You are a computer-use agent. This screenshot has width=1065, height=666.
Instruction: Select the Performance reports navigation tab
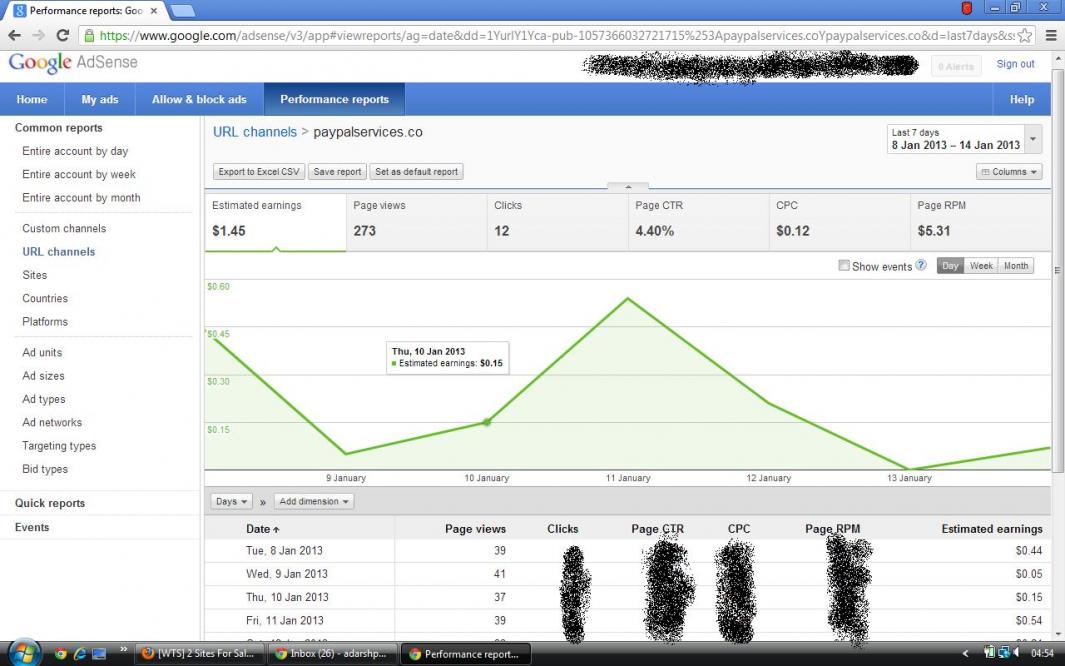pos(334,99)
